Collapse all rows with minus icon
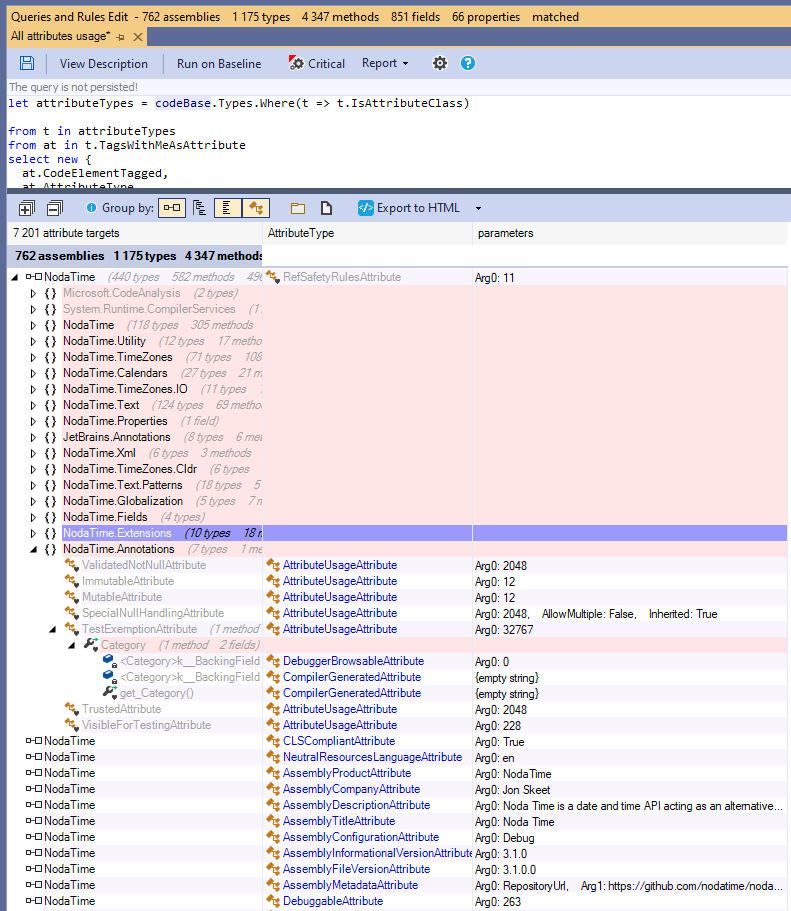Image resolution: width=791 pixels, height=911 pixels. [55, 208]
